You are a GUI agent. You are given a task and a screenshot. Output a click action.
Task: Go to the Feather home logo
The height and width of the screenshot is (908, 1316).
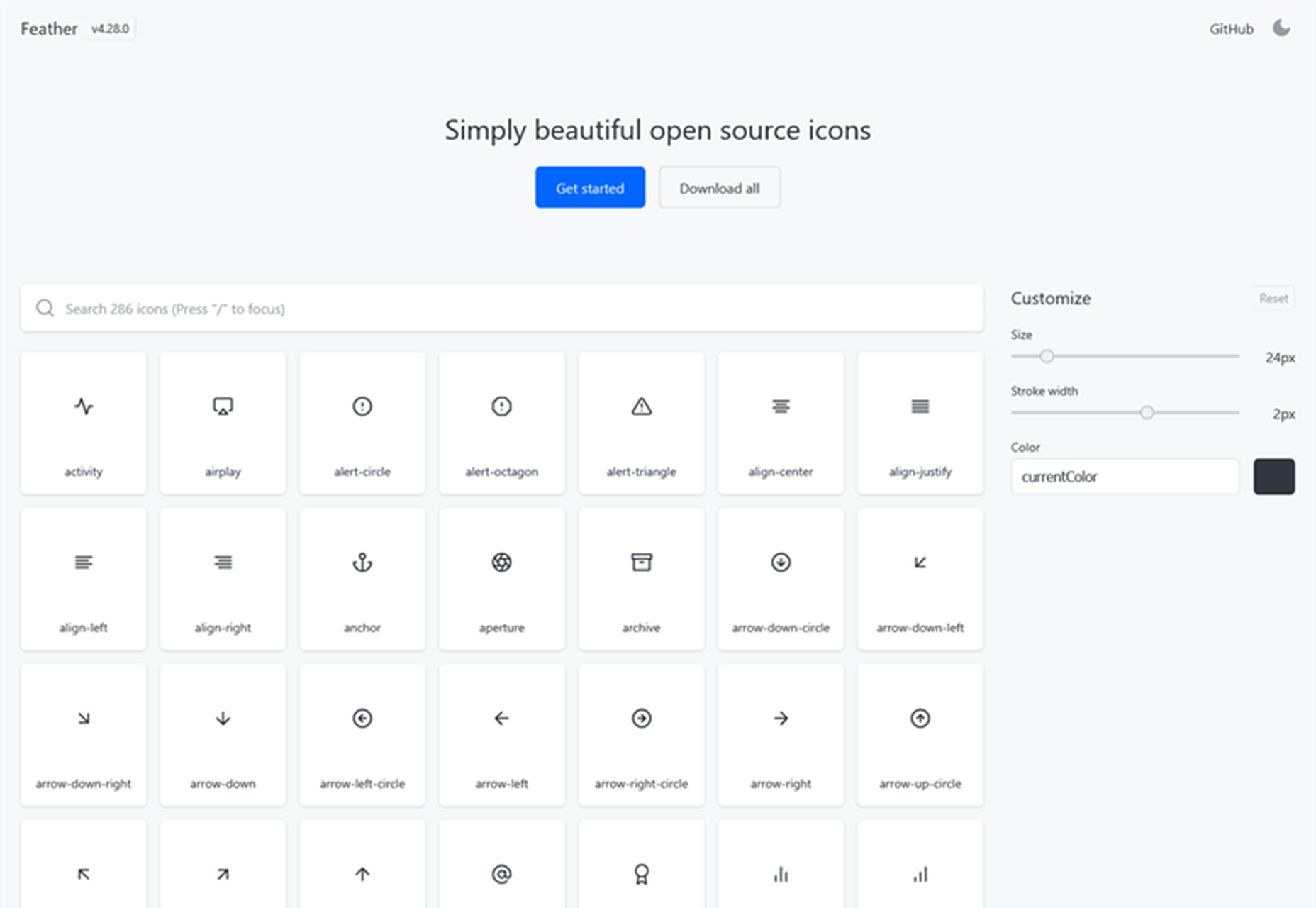click(x=49, y=29)
